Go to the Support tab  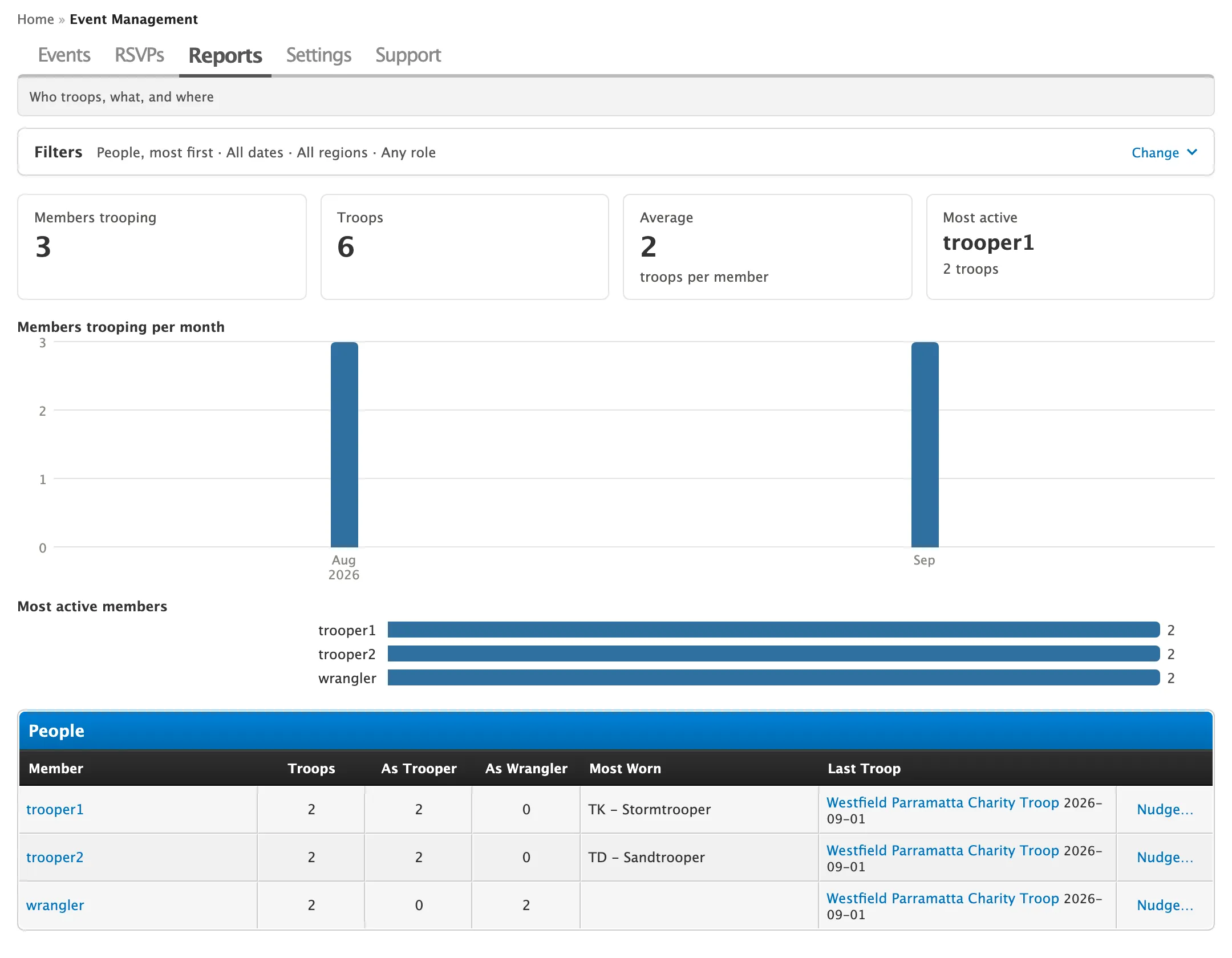click(x=408, y=55)
